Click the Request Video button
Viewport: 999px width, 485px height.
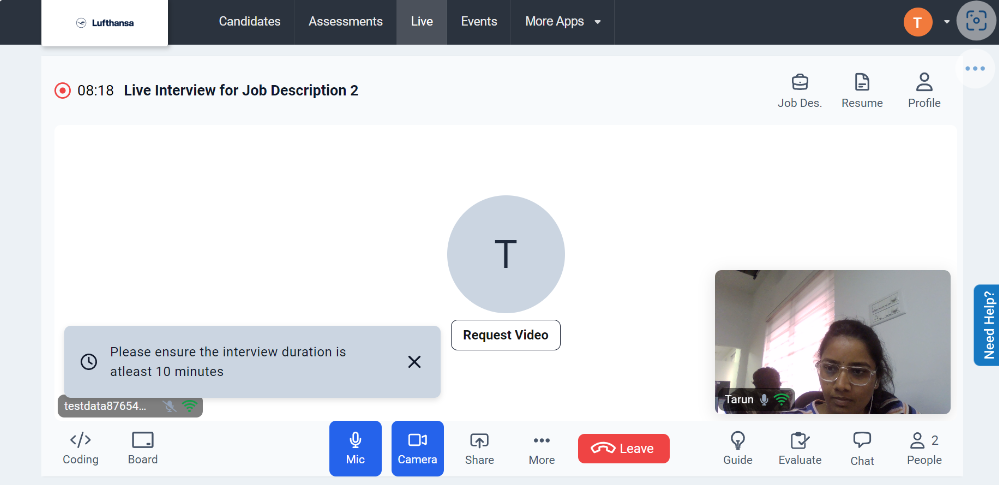click(506, 335)
